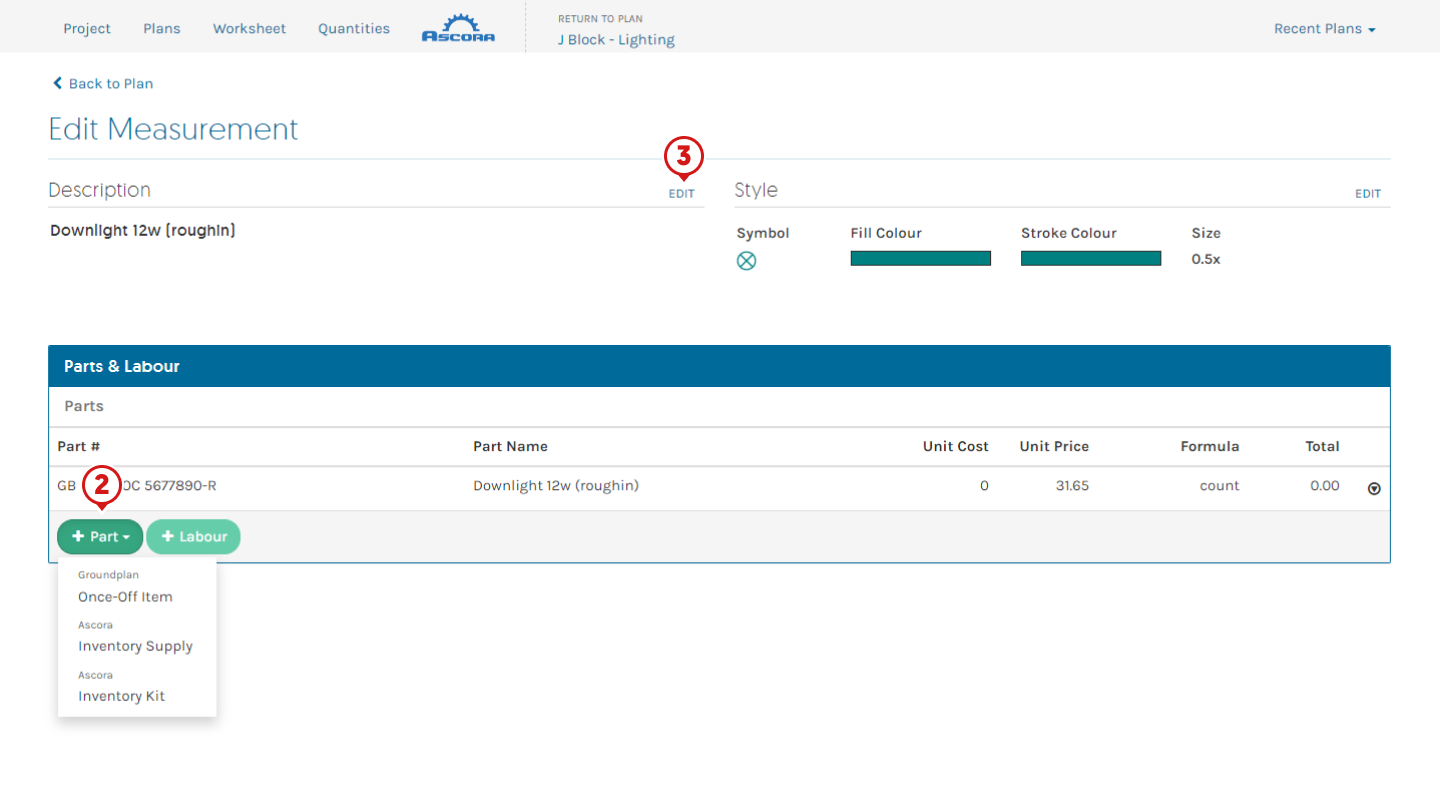Click the Unit Price value 31.65
Viewport: 1440px width, 802px height.
coord(1072,486)
